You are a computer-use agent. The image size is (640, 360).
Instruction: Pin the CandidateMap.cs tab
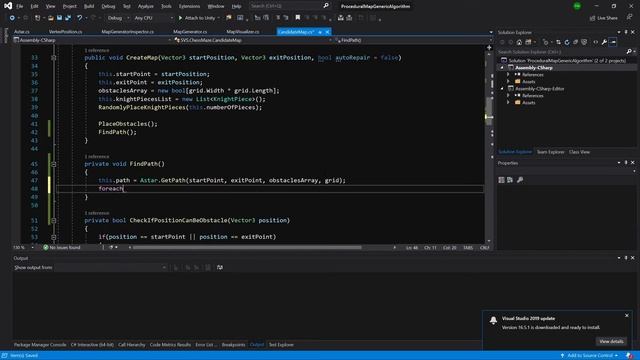pos(320,32)
